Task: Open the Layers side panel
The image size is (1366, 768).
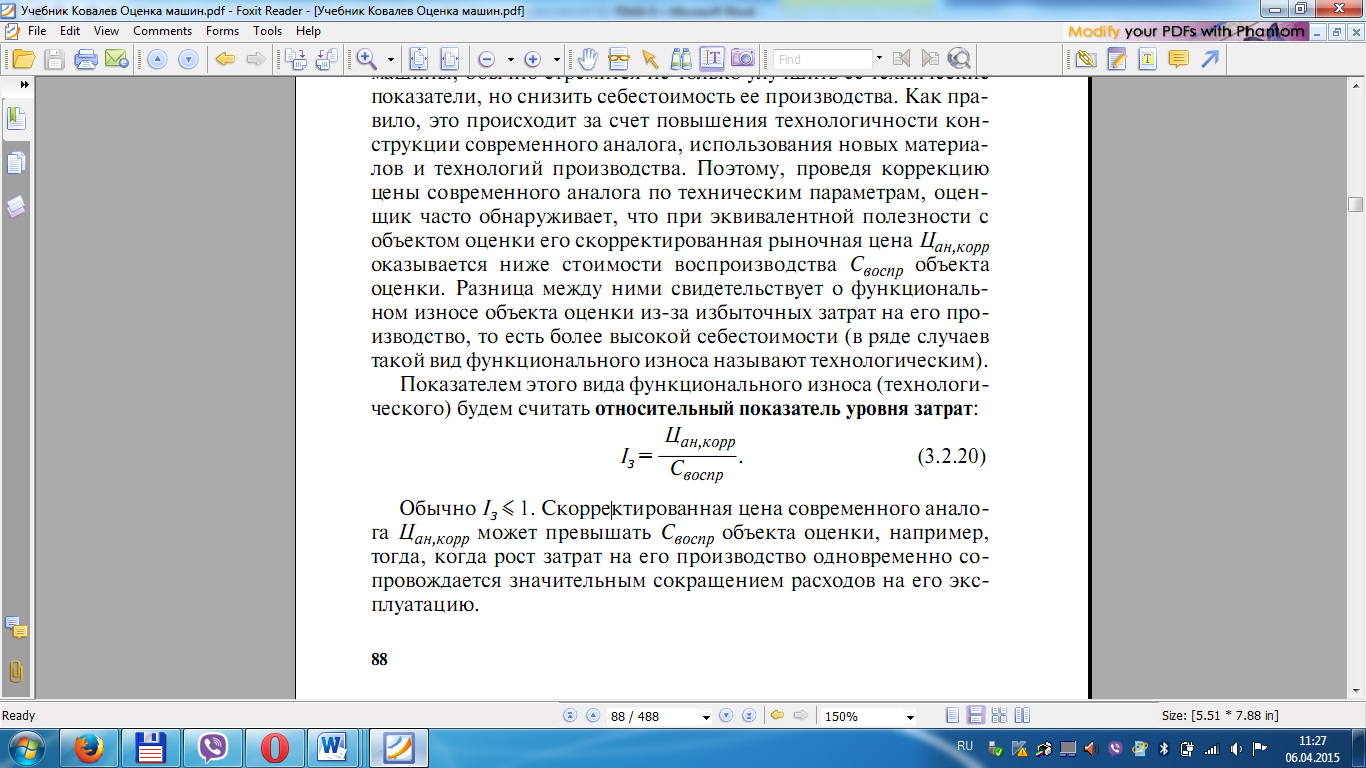Action: 16,207
